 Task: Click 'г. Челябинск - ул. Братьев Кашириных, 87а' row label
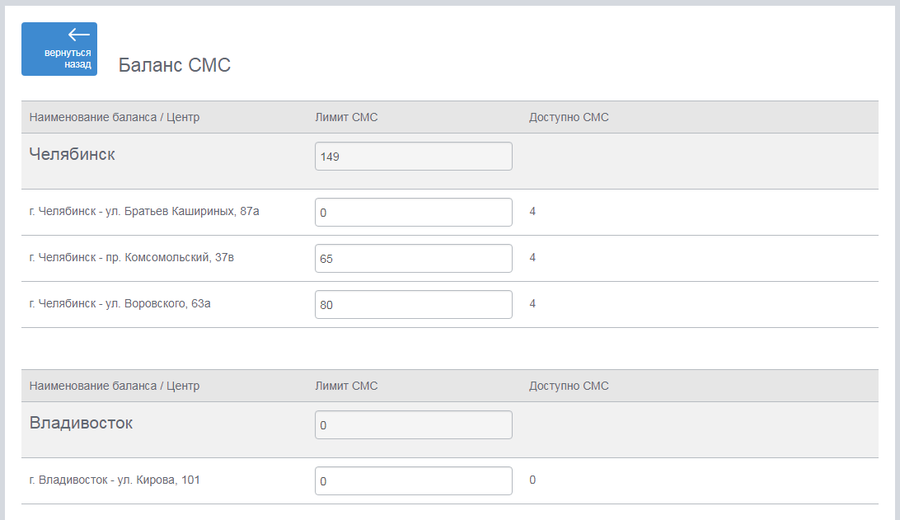click(144, 211)
